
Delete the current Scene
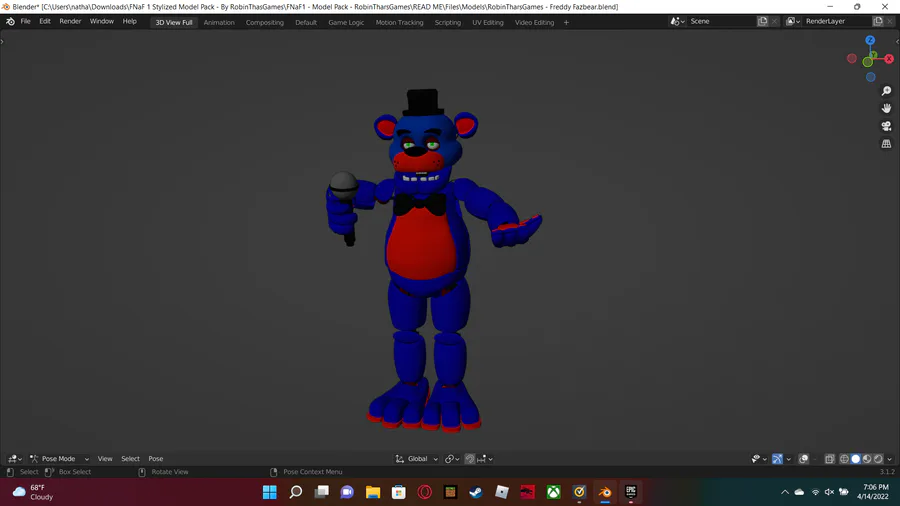pyautogui.click(x=774, y=21)
